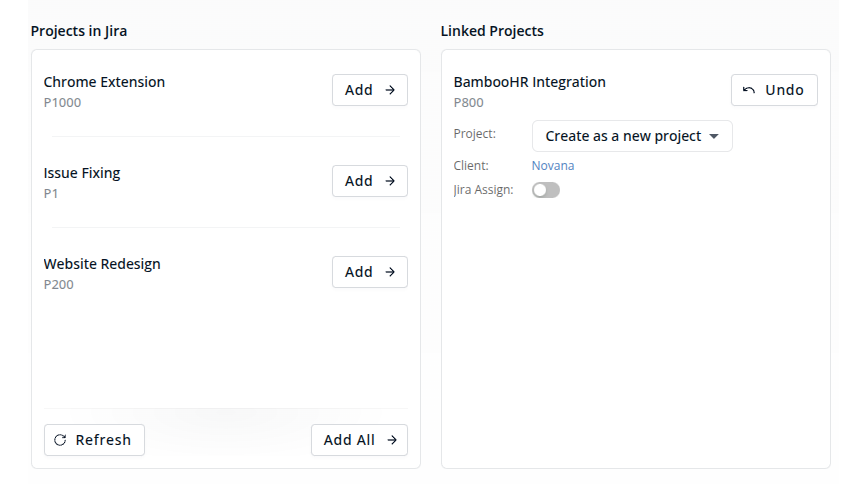
Task: Click the curved undo arrow icon
Action: pos(749,90)
